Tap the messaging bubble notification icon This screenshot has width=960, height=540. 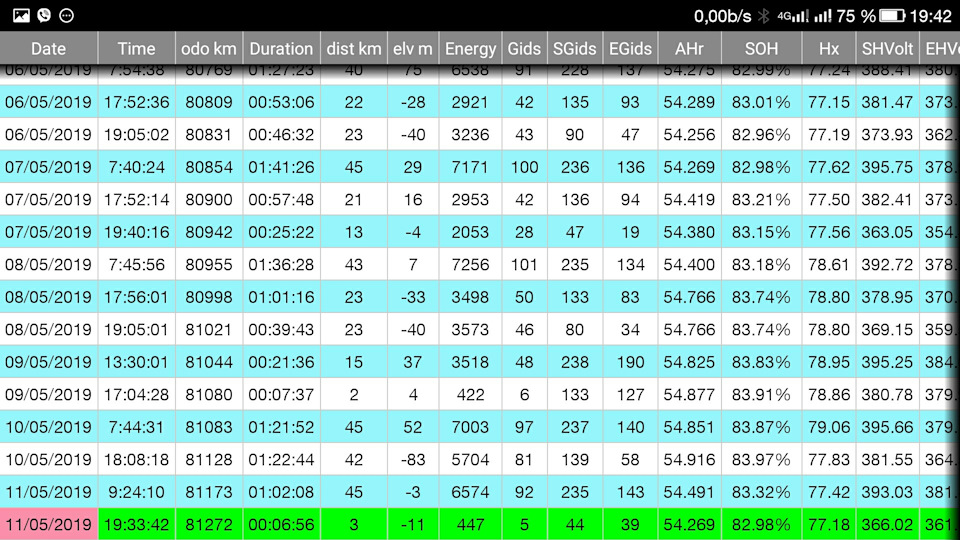coord(66,15)
